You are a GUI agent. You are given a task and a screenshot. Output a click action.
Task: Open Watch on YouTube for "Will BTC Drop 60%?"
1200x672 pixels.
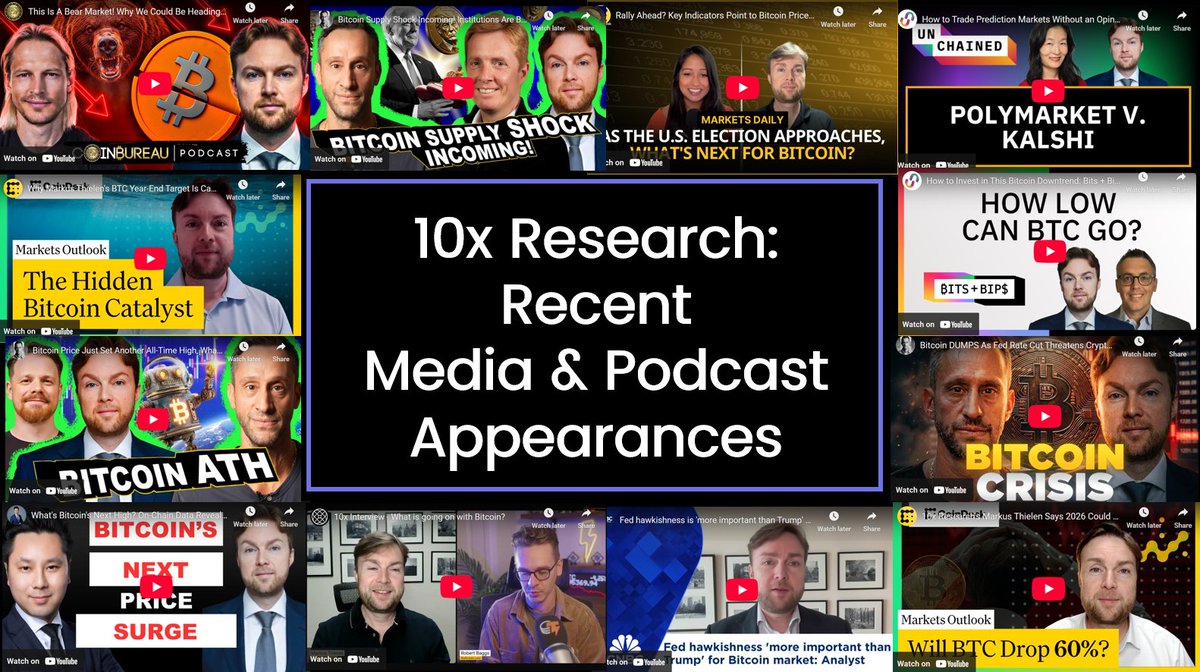931,662
